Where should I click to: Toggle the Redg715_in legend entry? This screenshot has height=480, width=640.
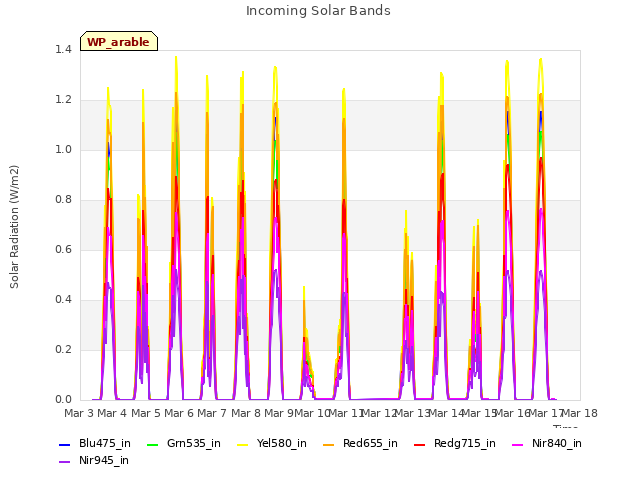(454, 444)
